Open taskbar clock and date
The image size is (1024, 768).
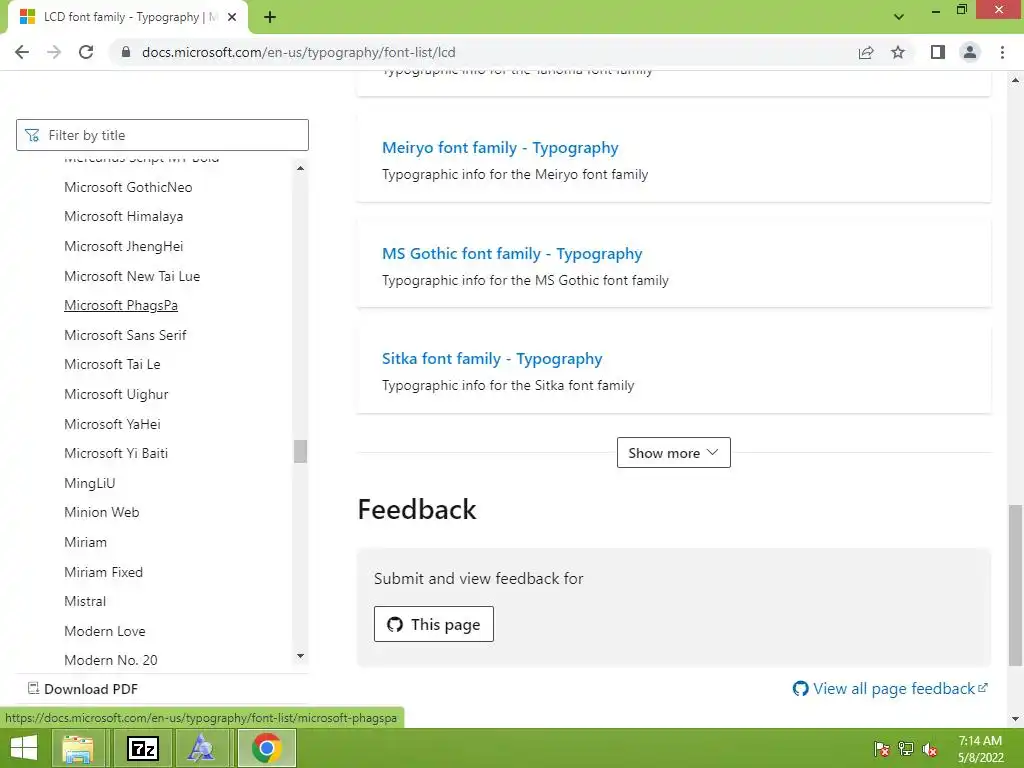click(x=980, y=749)
